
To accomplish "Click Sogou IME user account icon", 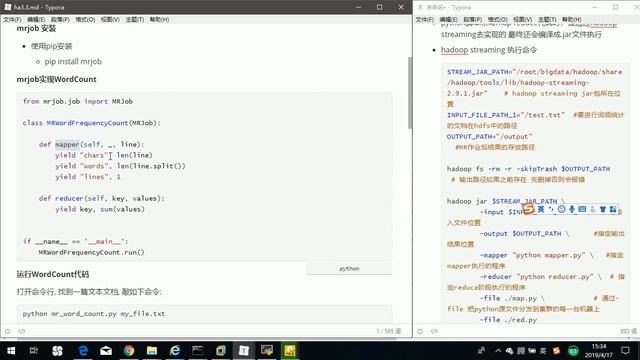I will (593, 209).
